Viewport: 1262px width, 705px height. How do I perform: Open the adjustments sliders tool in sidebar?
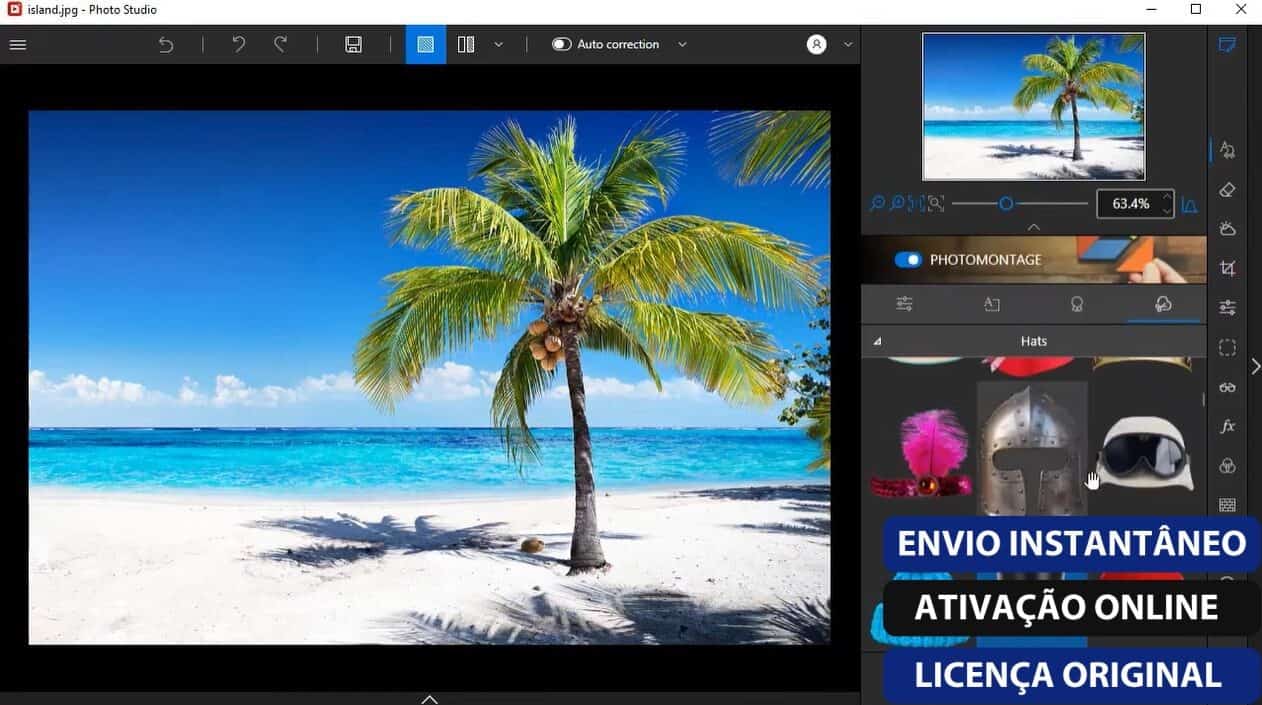coord(1228,308)
